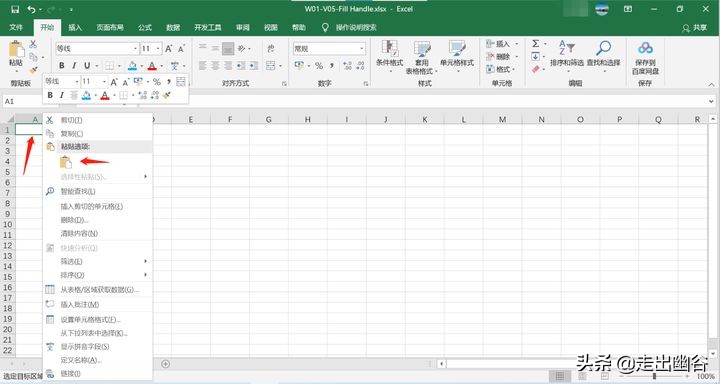The height and width of the screenshot is (384, 720).
Task: Open the ribbon font name dropdown
Action: point(135,49)
